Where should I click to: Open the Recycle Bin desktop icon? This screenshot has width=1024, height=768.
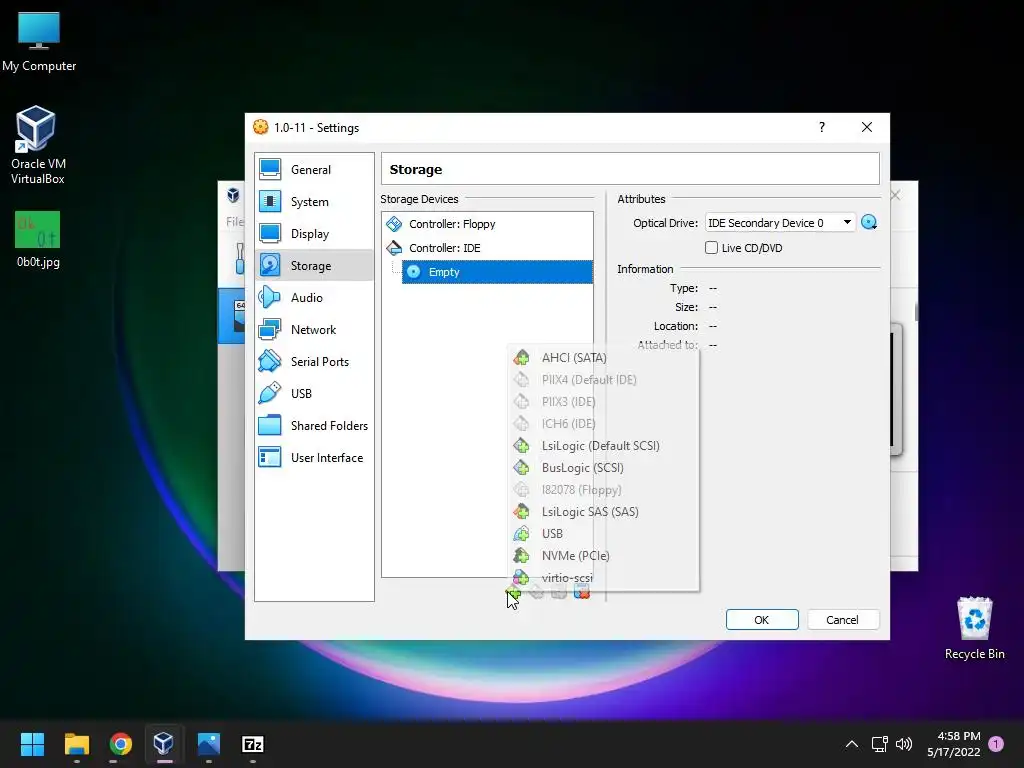pyautogui.click(x=974, y=628)
